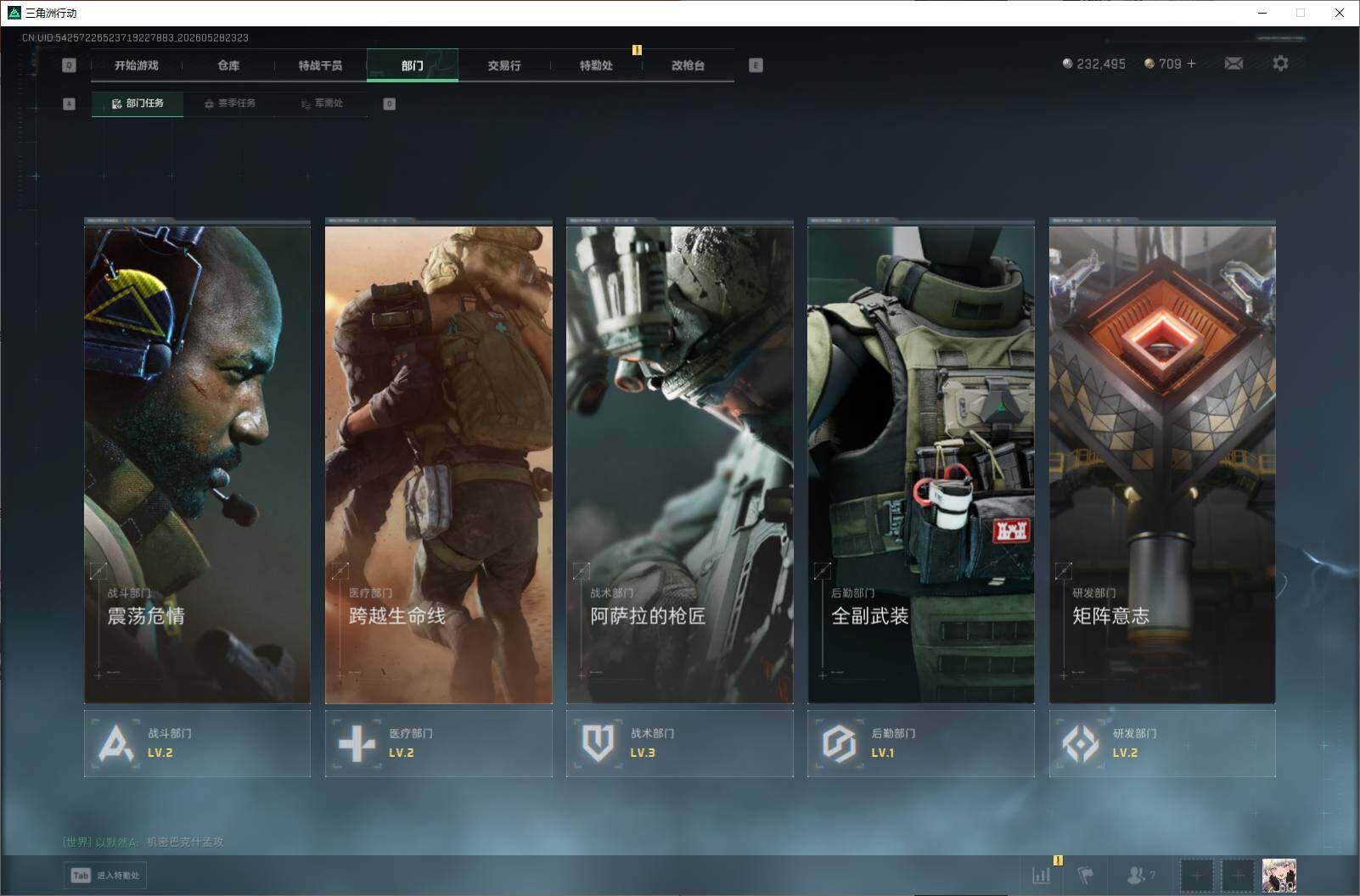The image size is (1360, 896).
Task: Click the first empty teammate plus slot
Action: point(1197,876)
